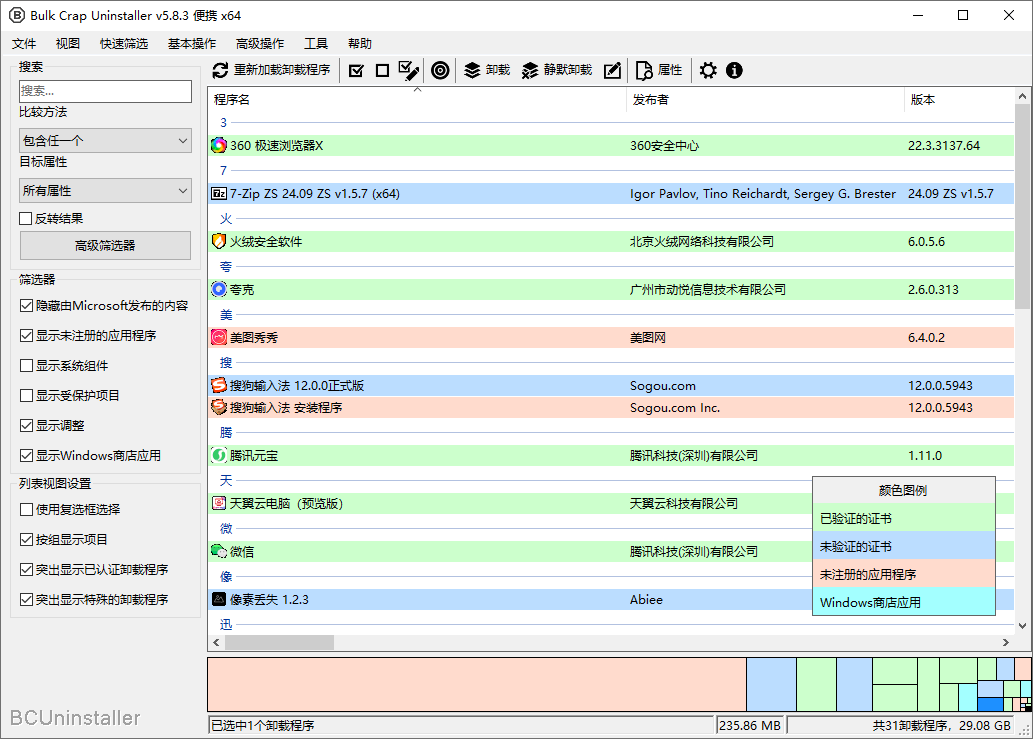Click the 腾讯元宝 app icon
Screen dimensions: 1033x739
point(219,455)
